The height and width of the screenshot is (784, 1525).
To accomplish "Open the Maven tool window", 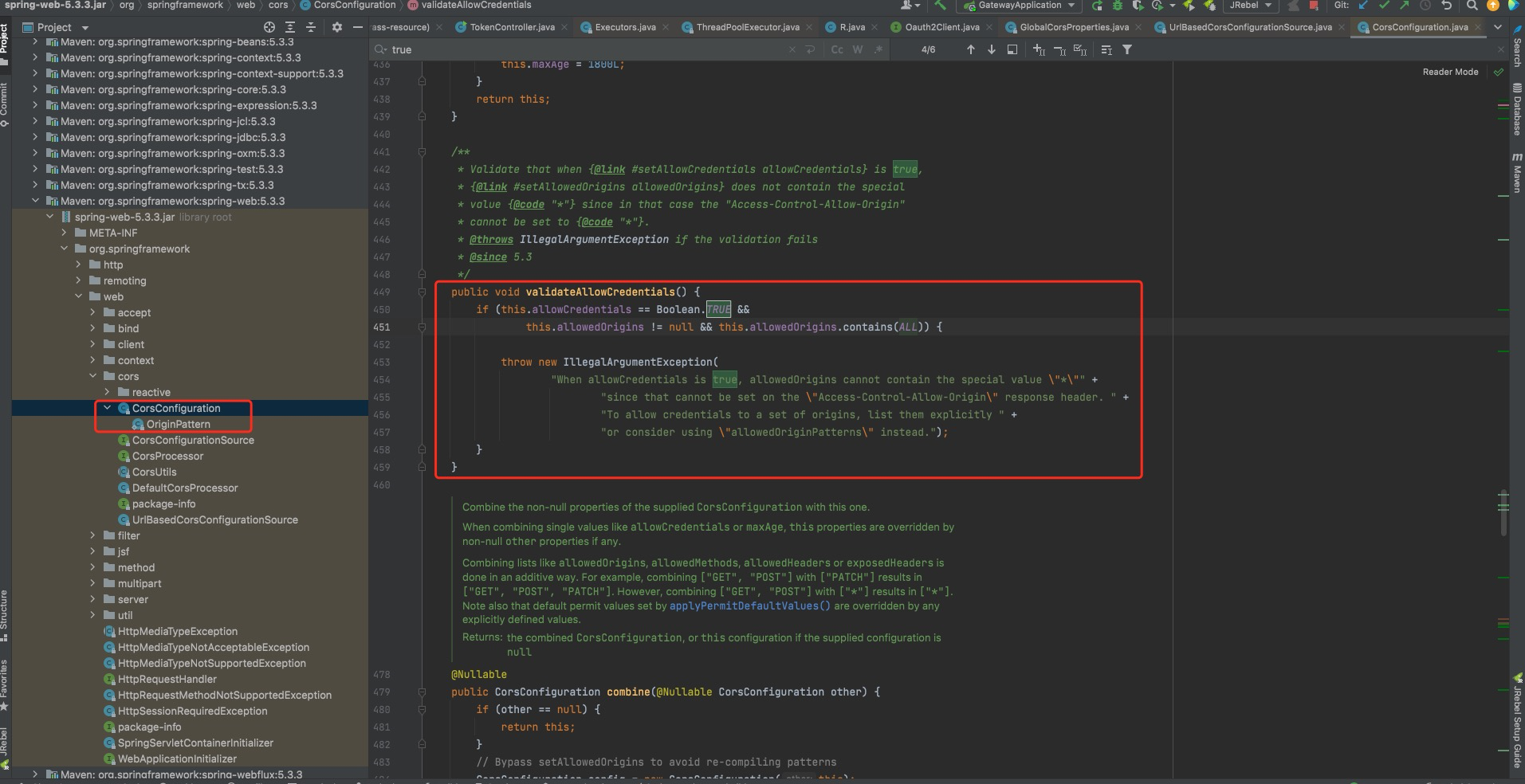I will point(1516,173).
